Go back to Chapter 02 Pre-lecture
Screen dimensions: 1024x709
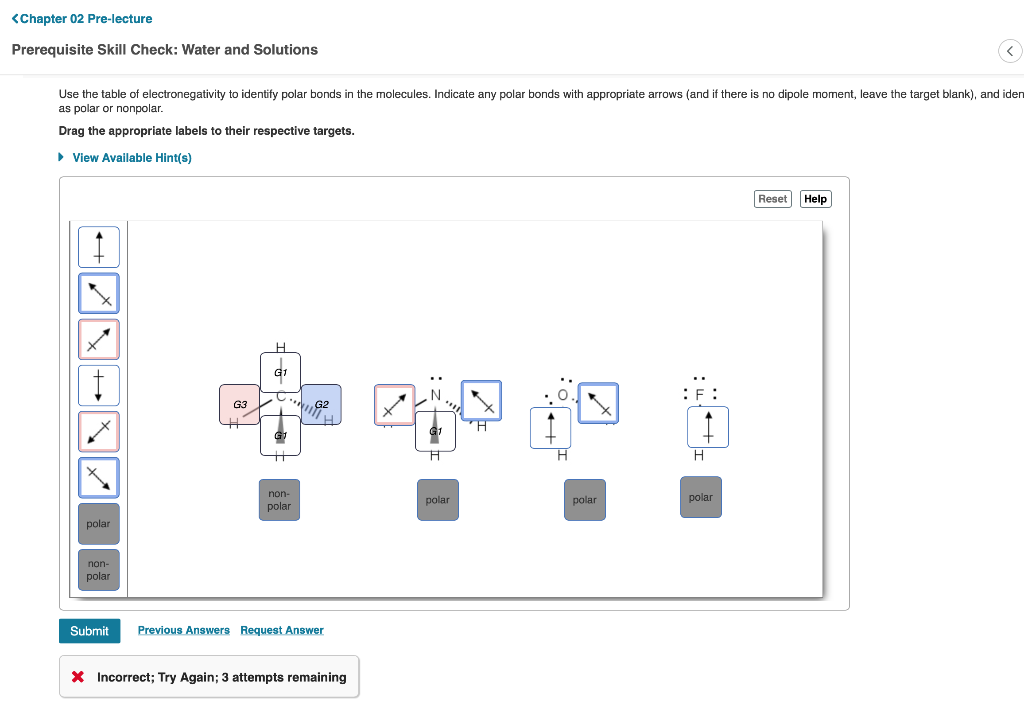pos(82,19)
